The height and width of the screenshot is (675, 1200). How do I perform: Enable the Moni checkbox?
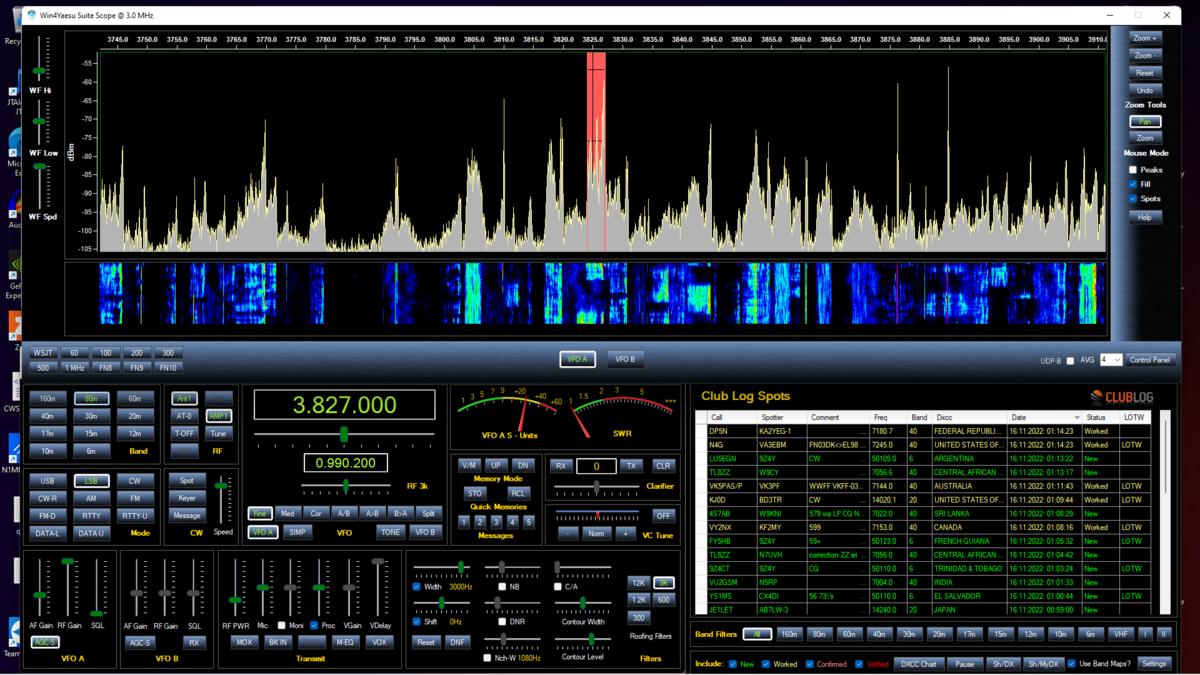pyautogui.click(x=283, y=626)
